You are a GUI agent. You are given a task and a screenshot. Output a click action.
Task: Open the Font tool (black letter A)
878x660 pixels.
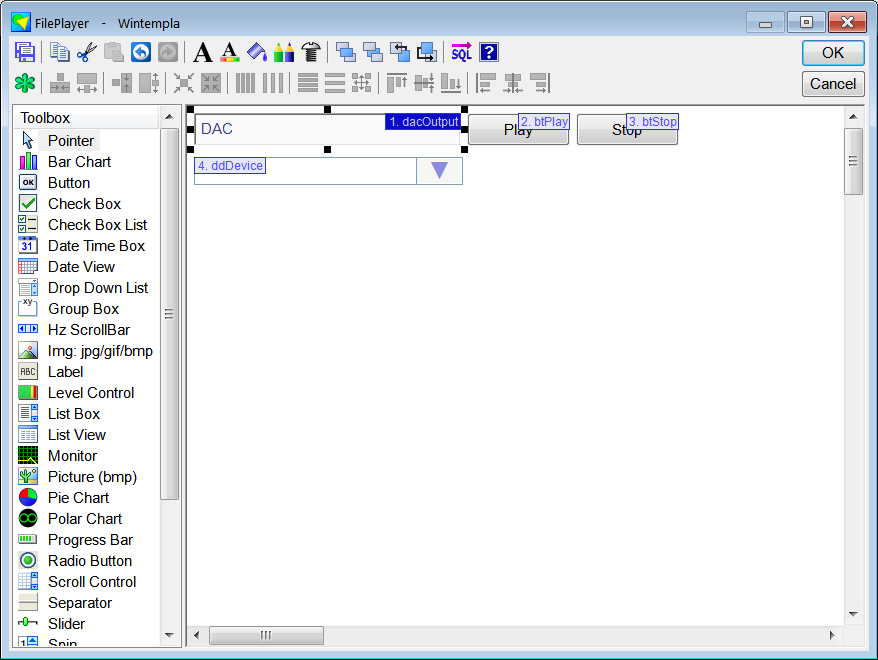click(203, 53)
